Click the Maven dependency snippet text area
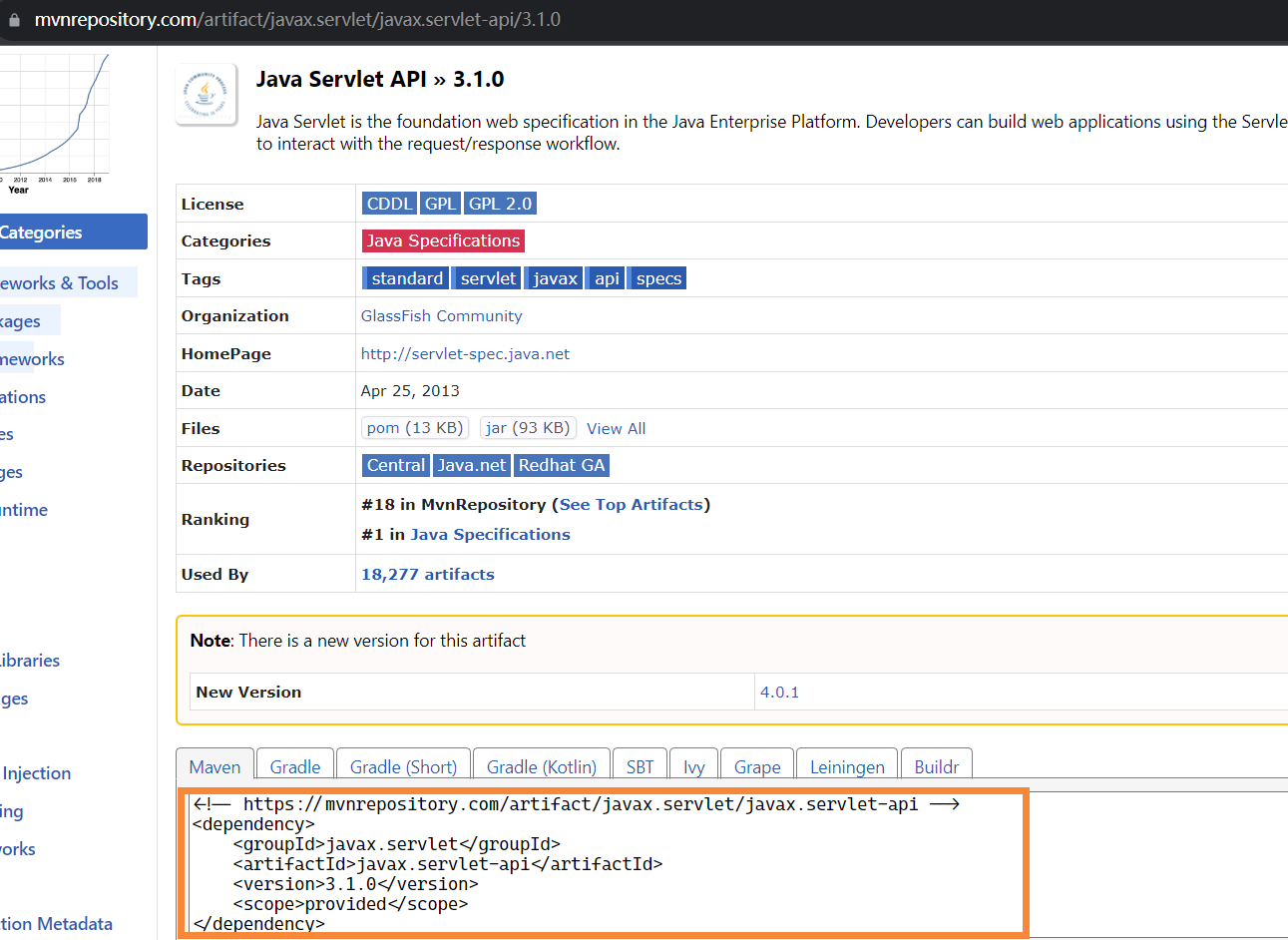Screen dimensions: 1288x940 pos(602,863)
